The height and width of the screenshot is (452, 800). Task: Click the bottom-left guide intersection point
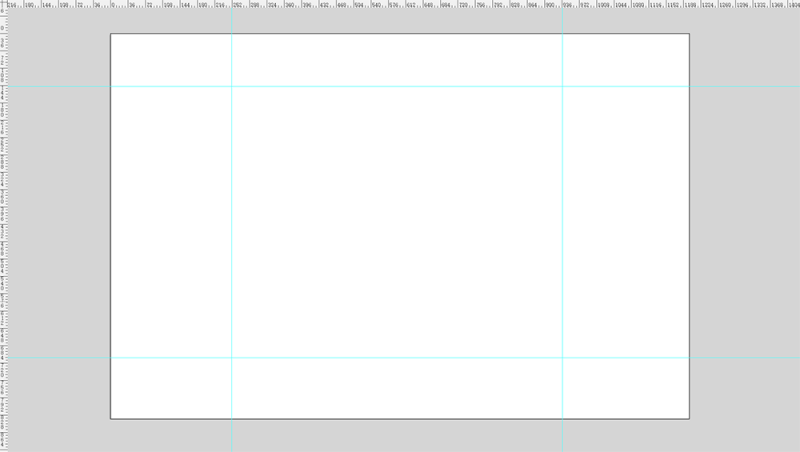coord(232,358)
